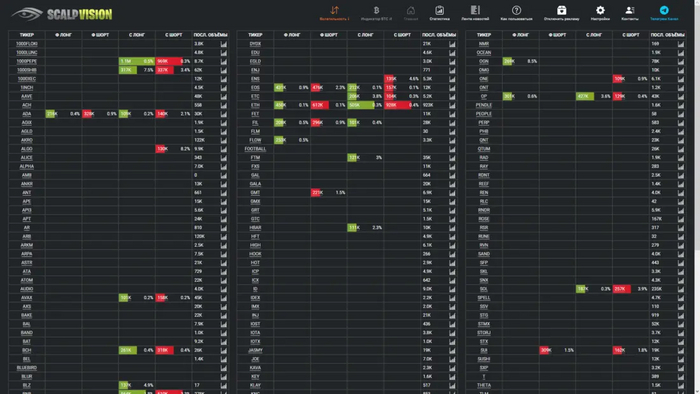
Task: Open the Как пользоваться help page
Action: pos(517,12)
